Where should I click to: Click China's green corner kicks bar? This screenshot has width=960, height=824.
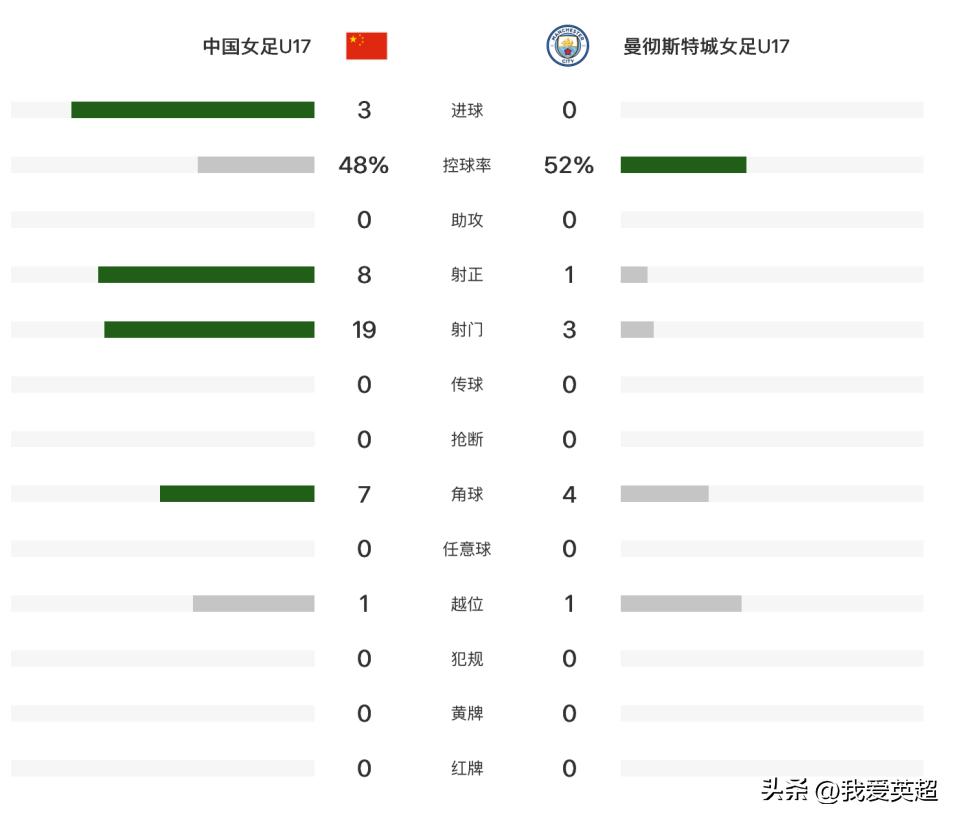[x=237, y=493]
